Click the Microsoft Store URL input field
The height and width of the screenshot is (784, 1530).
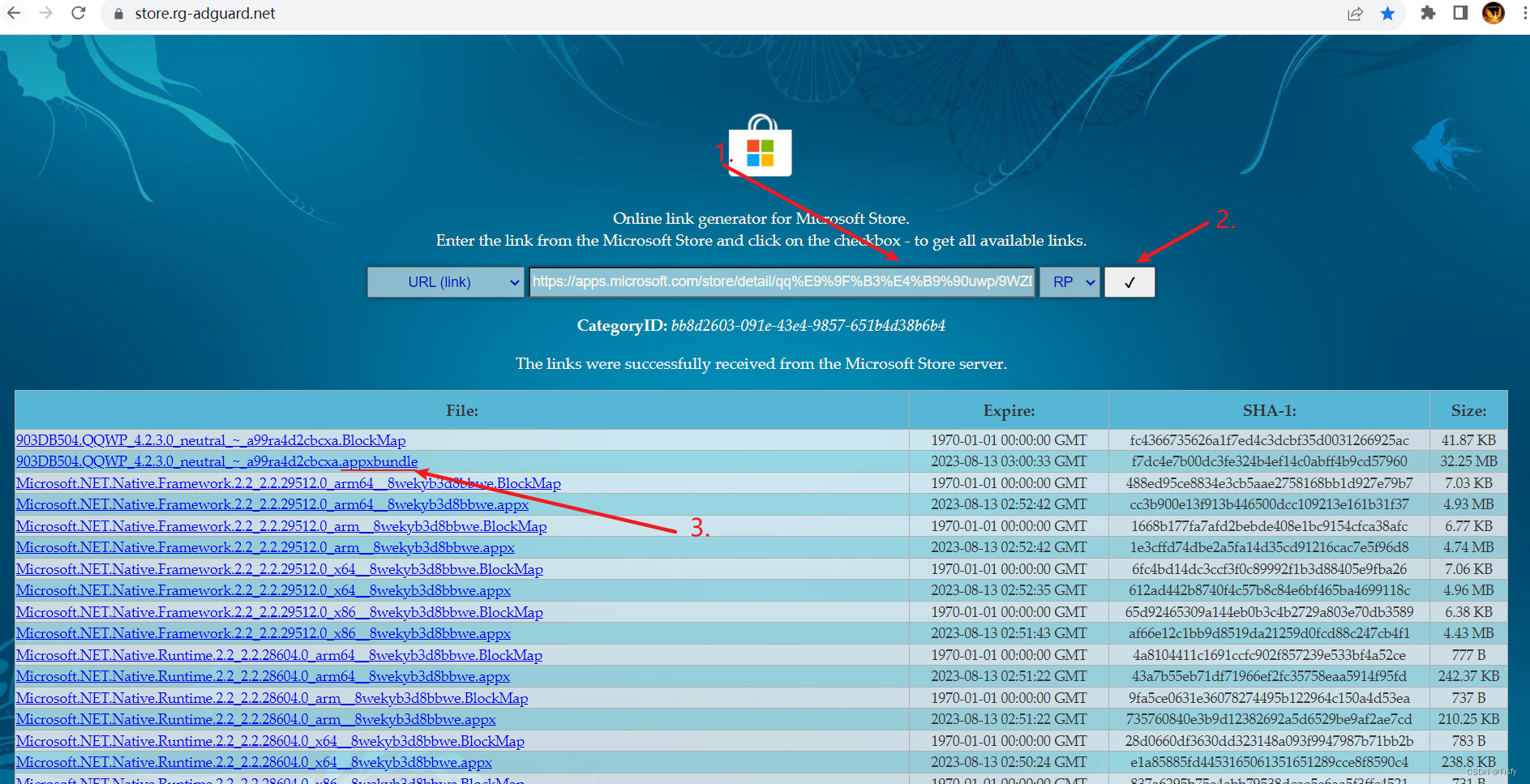(x=782, y=282)
